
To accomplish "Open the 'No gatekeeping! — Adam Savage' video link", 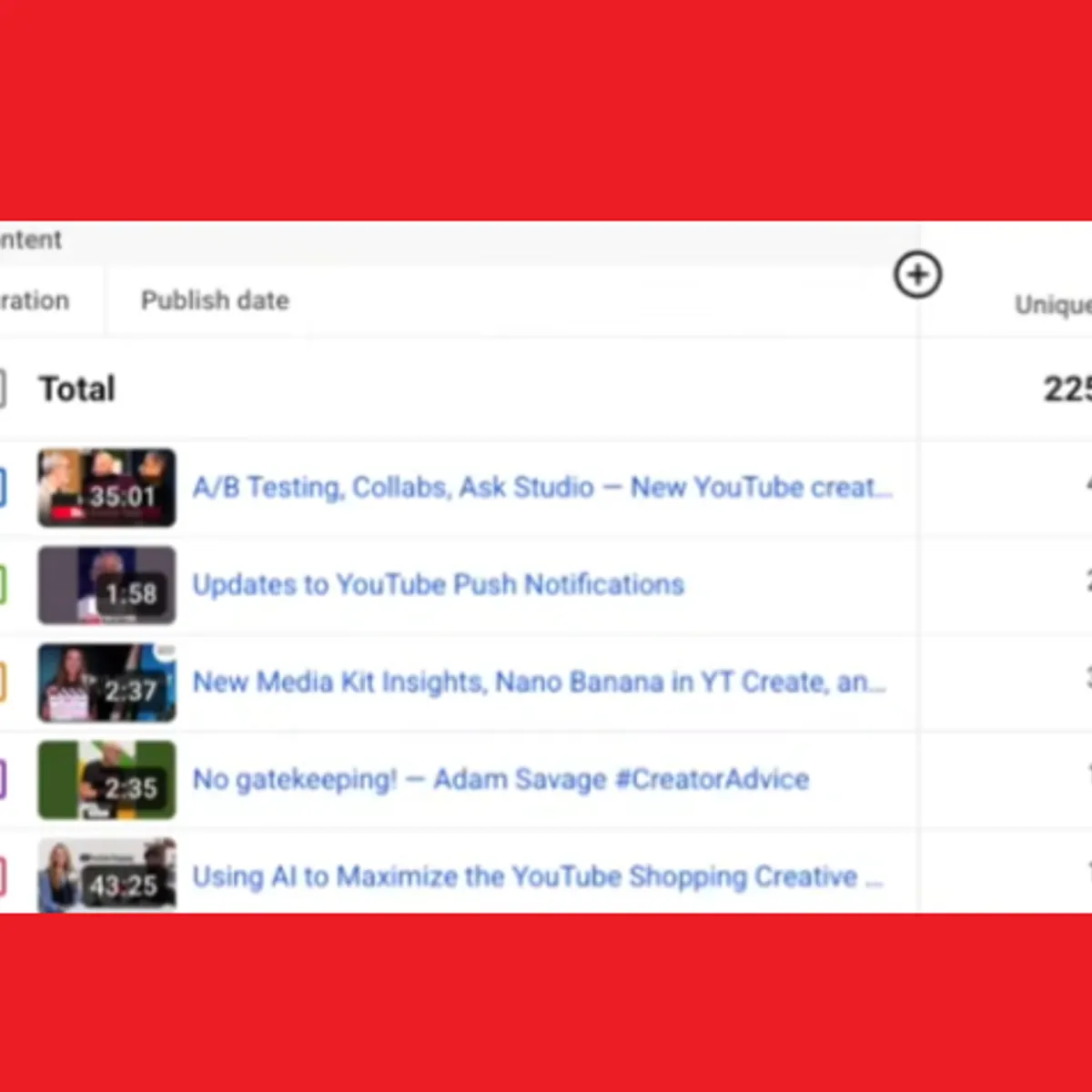I will (500, 779).
